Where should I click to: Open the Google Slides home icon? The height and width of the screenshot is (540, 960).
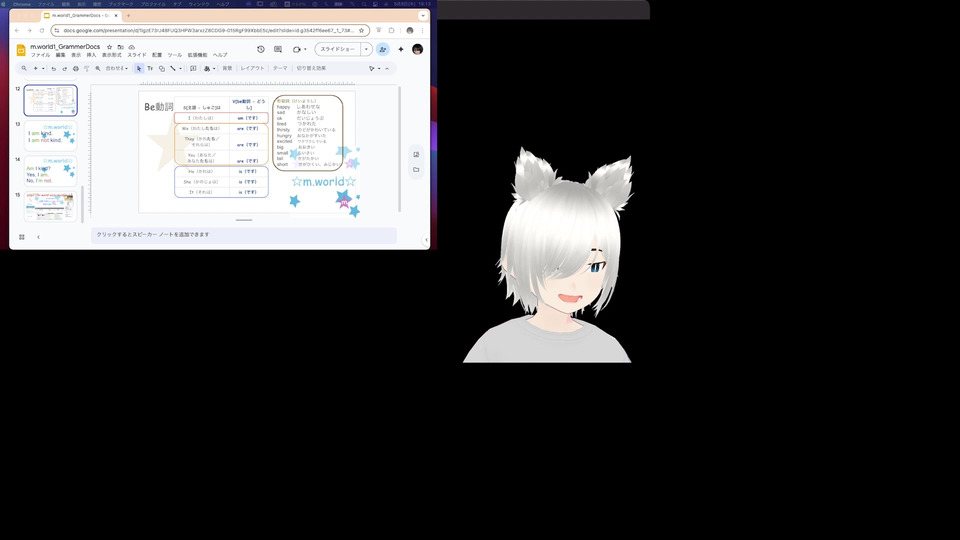pyautogui.click(x=21, y=50)
